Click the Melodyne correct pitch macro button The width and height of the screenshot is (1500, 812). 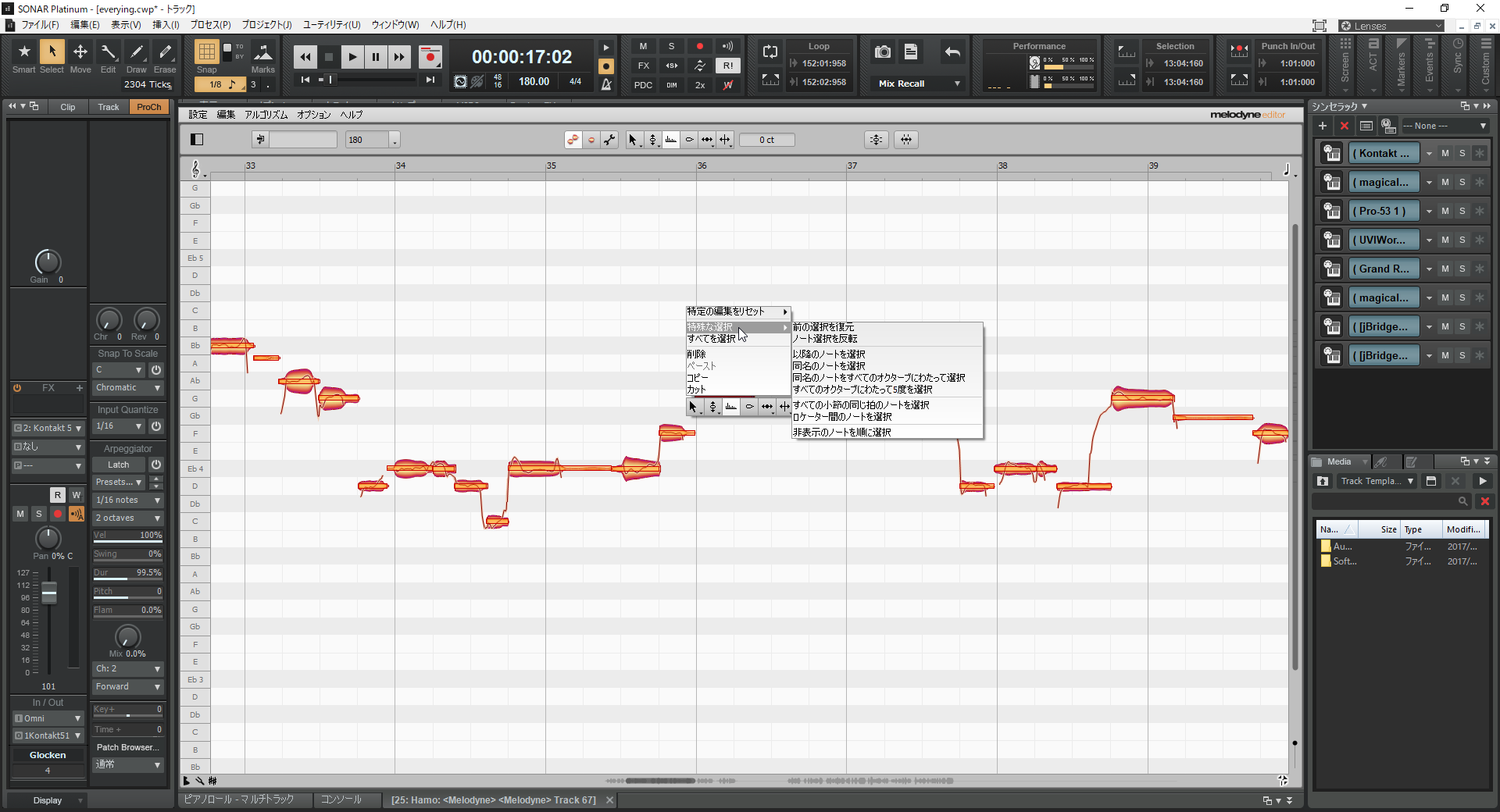point(877,140)
